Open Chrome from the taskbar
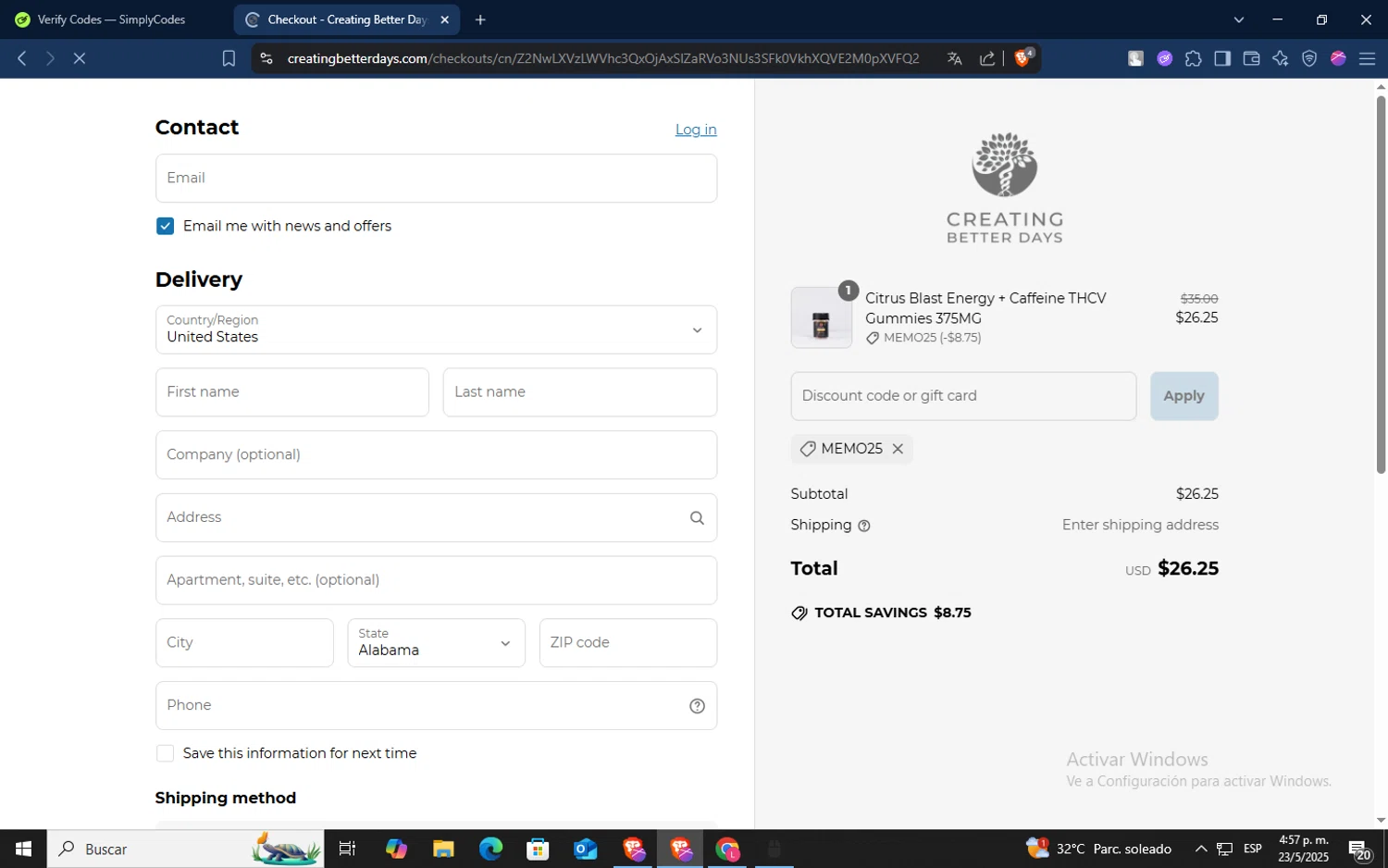Viewport: 1388px width, 868px height. [727, 849]
